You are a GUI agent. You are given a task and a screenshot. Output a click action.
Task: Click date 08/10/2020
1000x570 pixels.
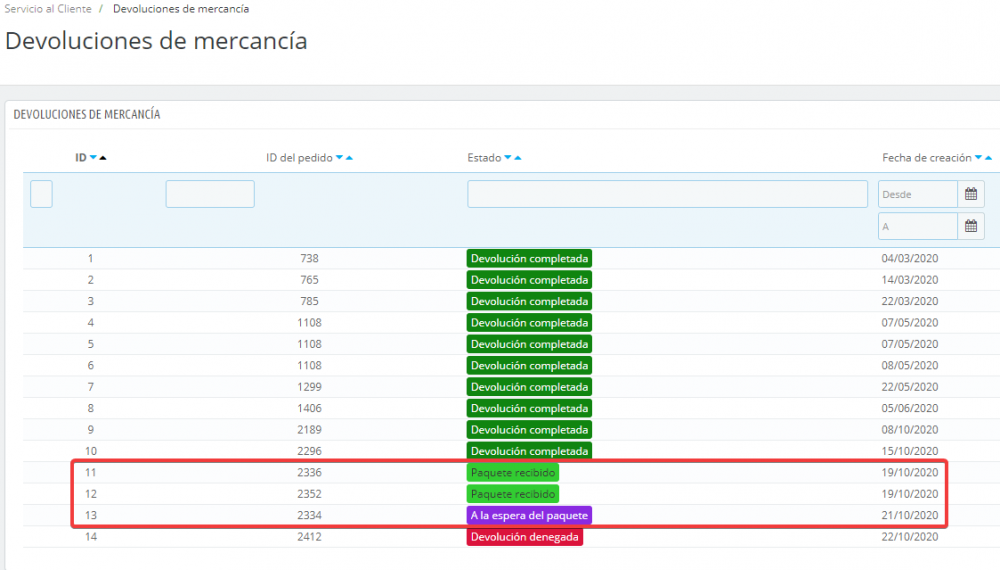(x=909, y=430)
